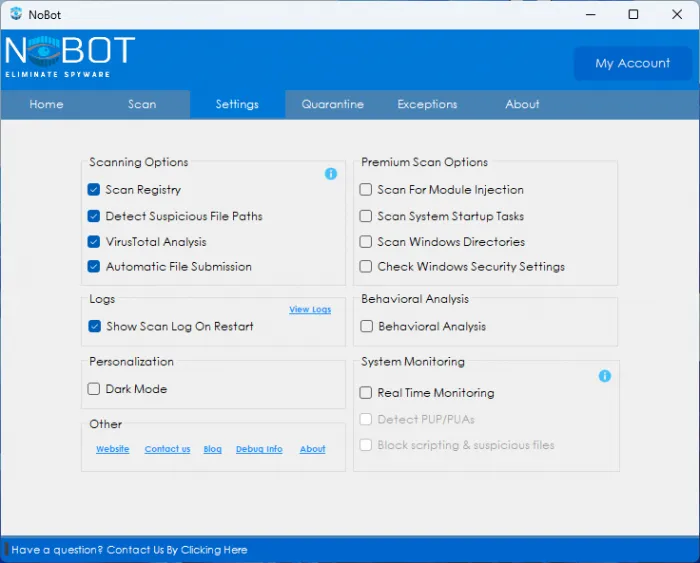This screenshot has height=563, width=700.
Task: Click the Contact us link
Action: tap(167, 449)
